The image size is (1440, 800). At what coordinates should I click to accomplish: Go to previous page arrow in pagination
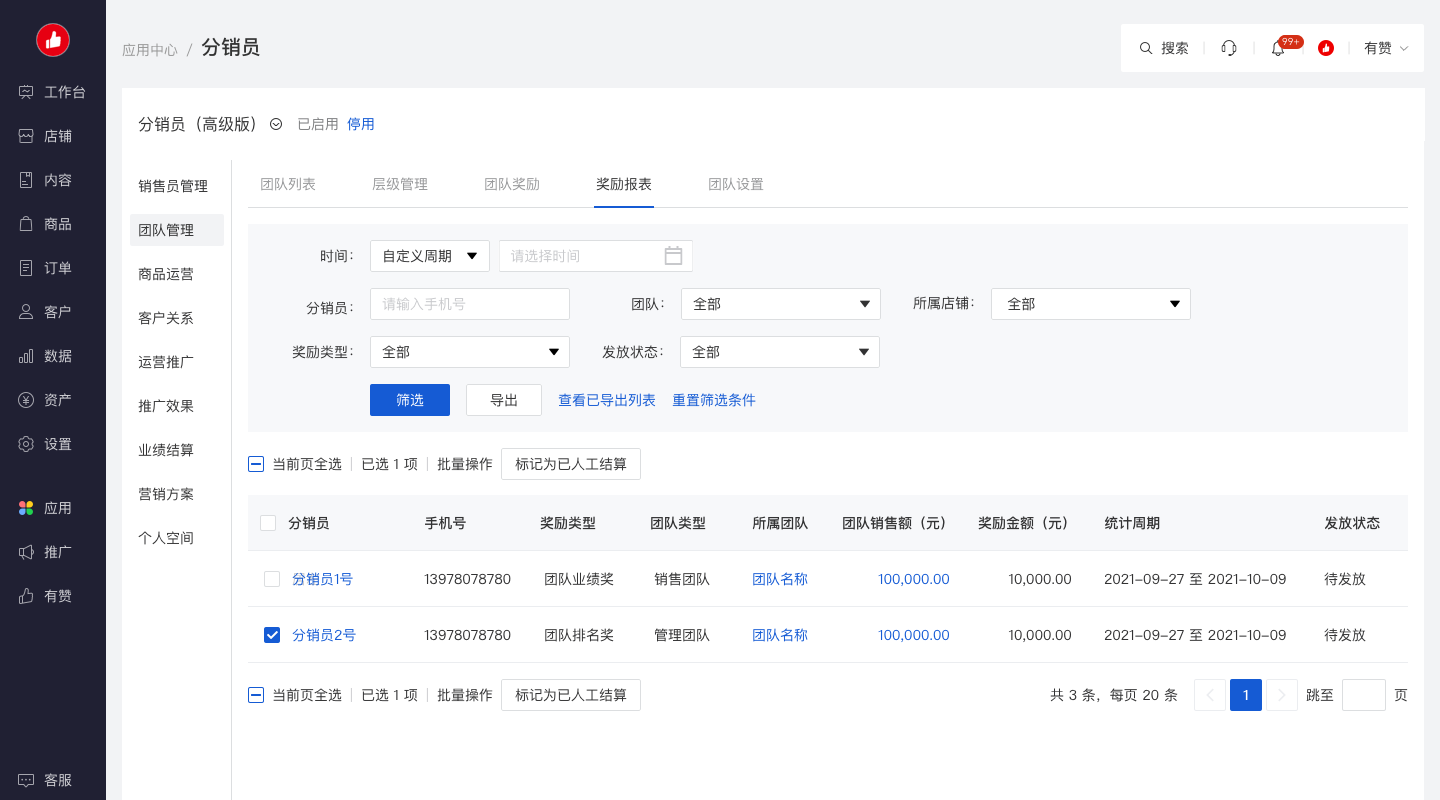click(1210, 695)
